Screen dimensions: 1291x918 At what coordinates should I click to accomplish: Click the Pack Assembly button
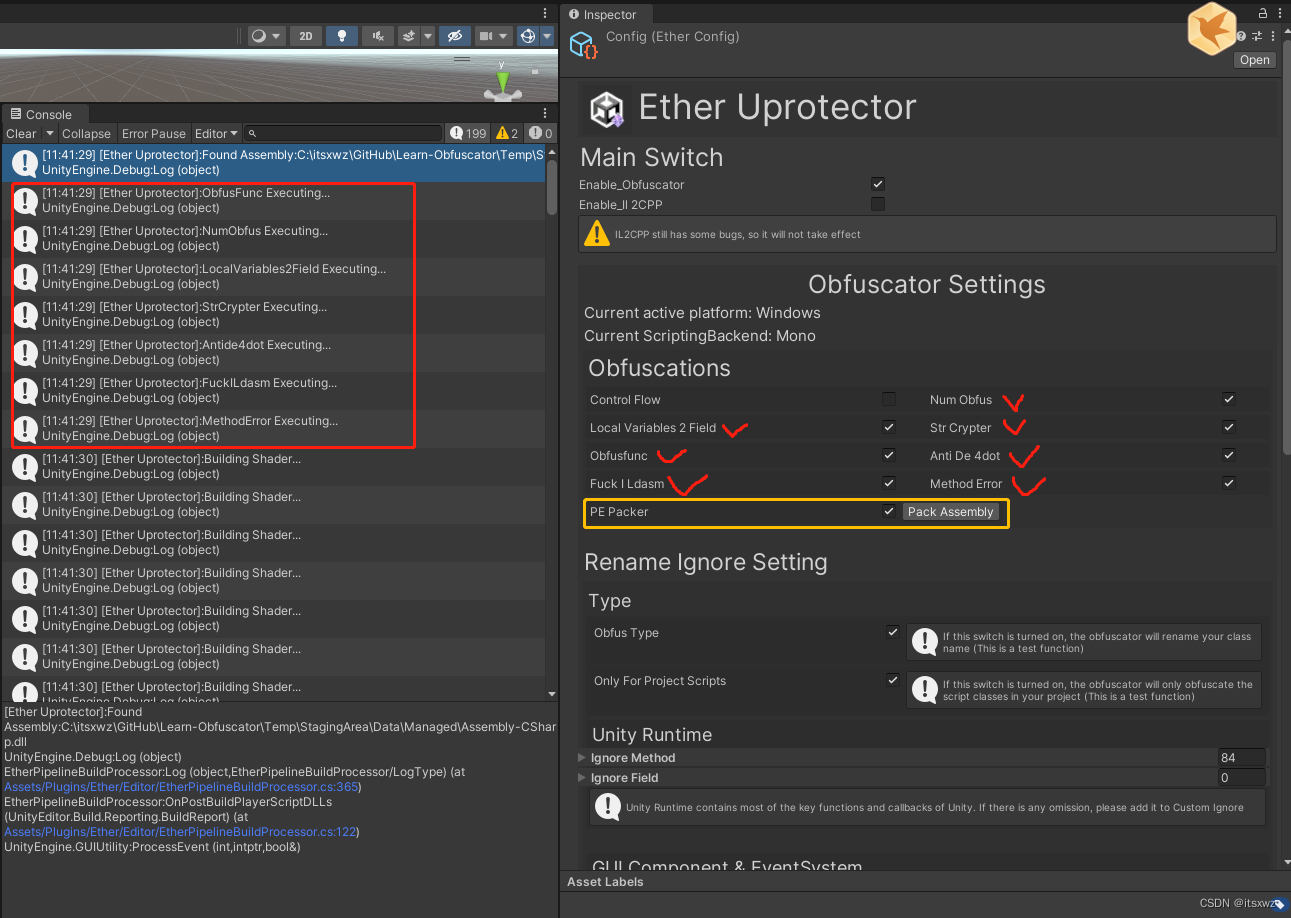[x=950, y=512]
